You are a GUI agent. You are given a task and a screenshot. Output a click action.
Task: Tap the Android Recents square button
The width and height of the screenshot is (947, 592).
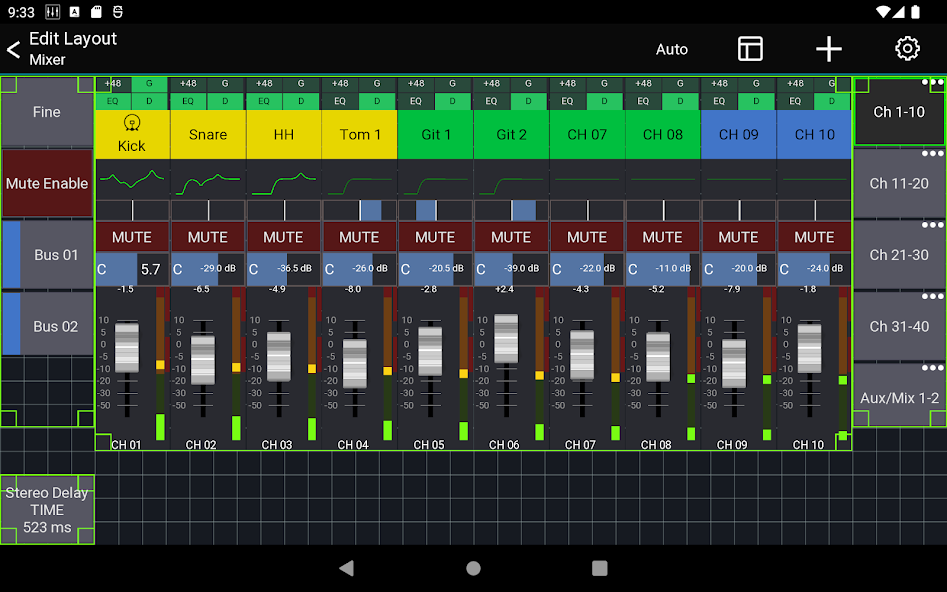click(x=600, y=568)
